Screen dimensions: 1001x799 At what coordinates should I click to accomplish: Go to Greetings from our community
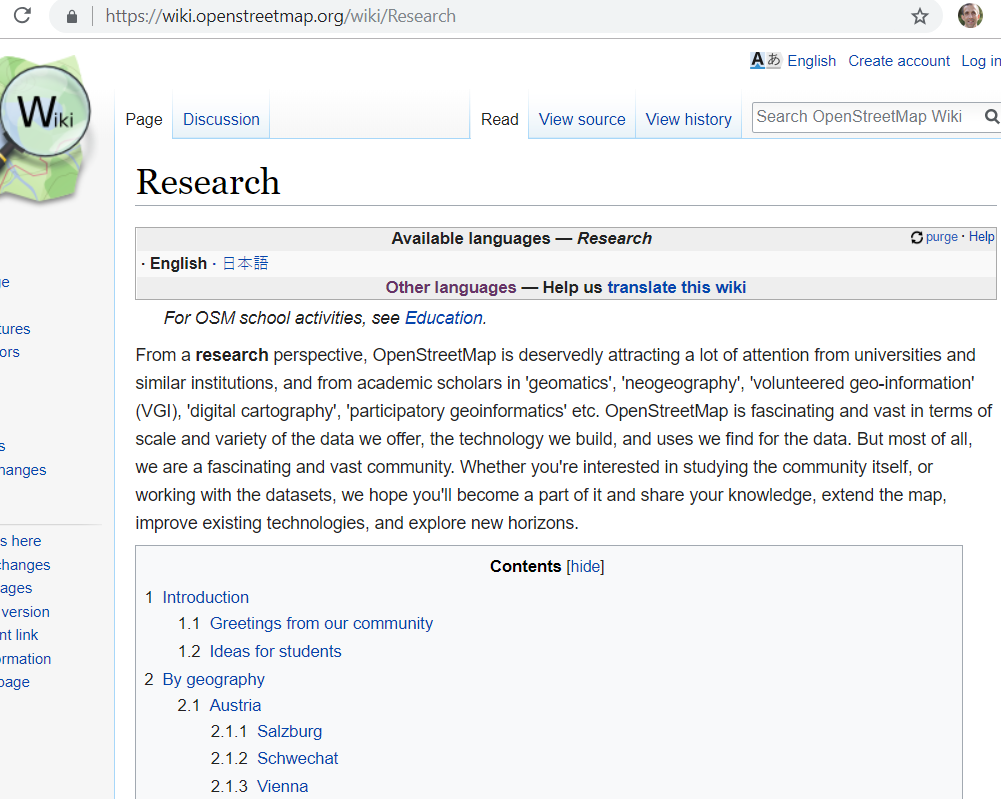pos(321,624)
